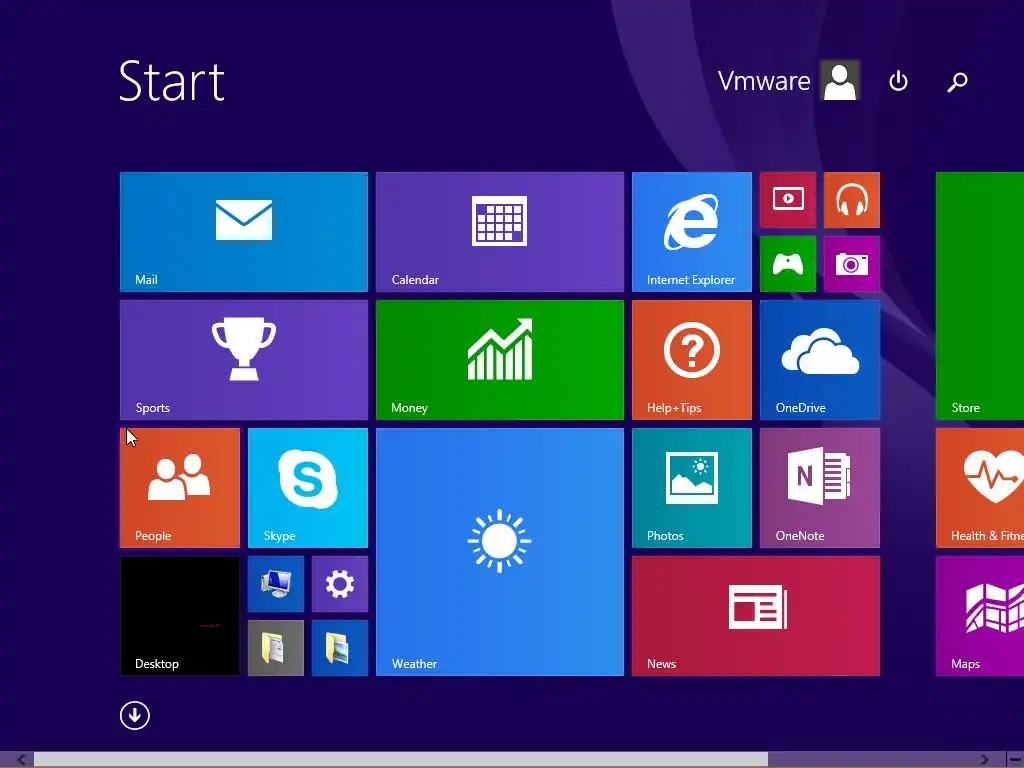Open the Help+Tips tile
This screenshot has height=768, width=1024.
pos(692,360)
